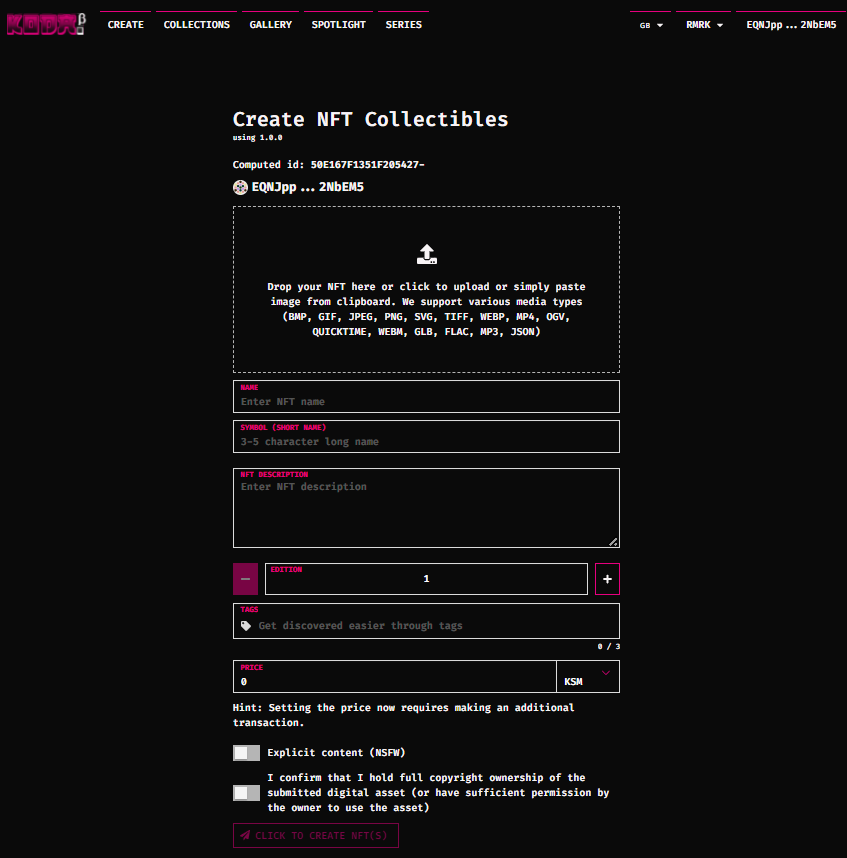Go to the Collections page
Viewport: 847px width, 858px height.
[x=196, y=24]
